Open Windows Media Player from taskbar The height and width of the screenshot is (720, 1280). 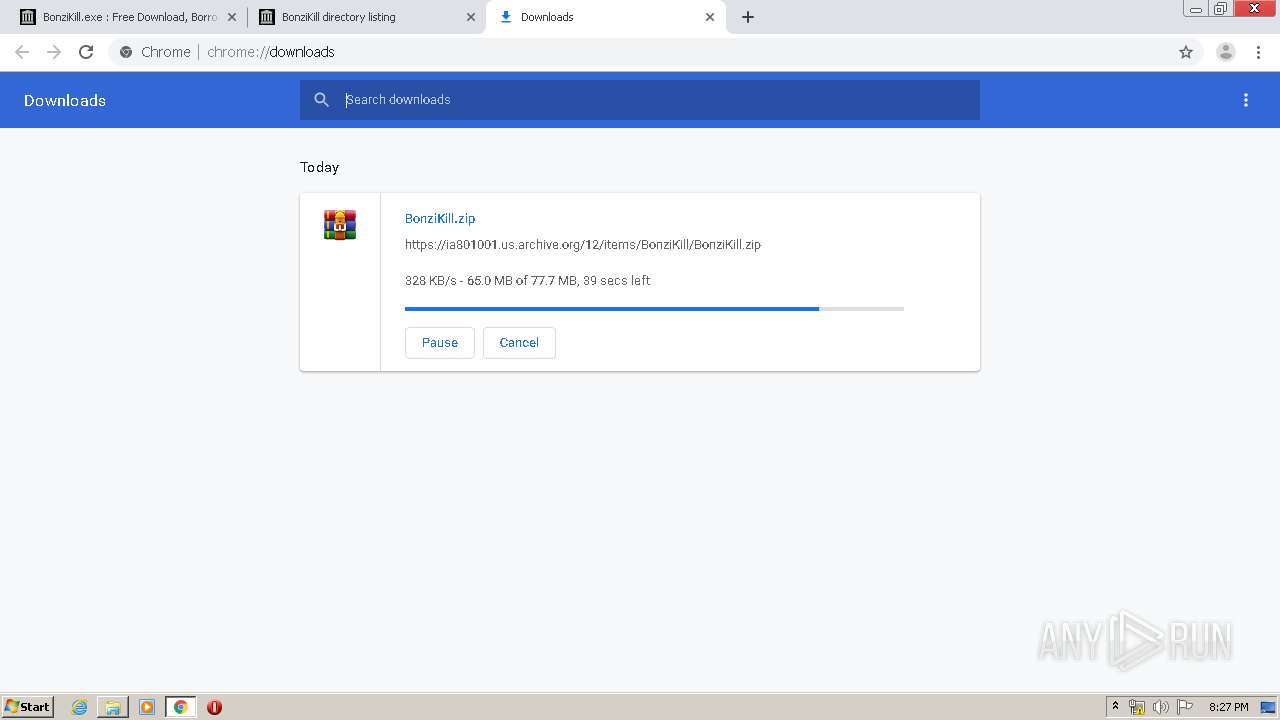tap(147, 707)
